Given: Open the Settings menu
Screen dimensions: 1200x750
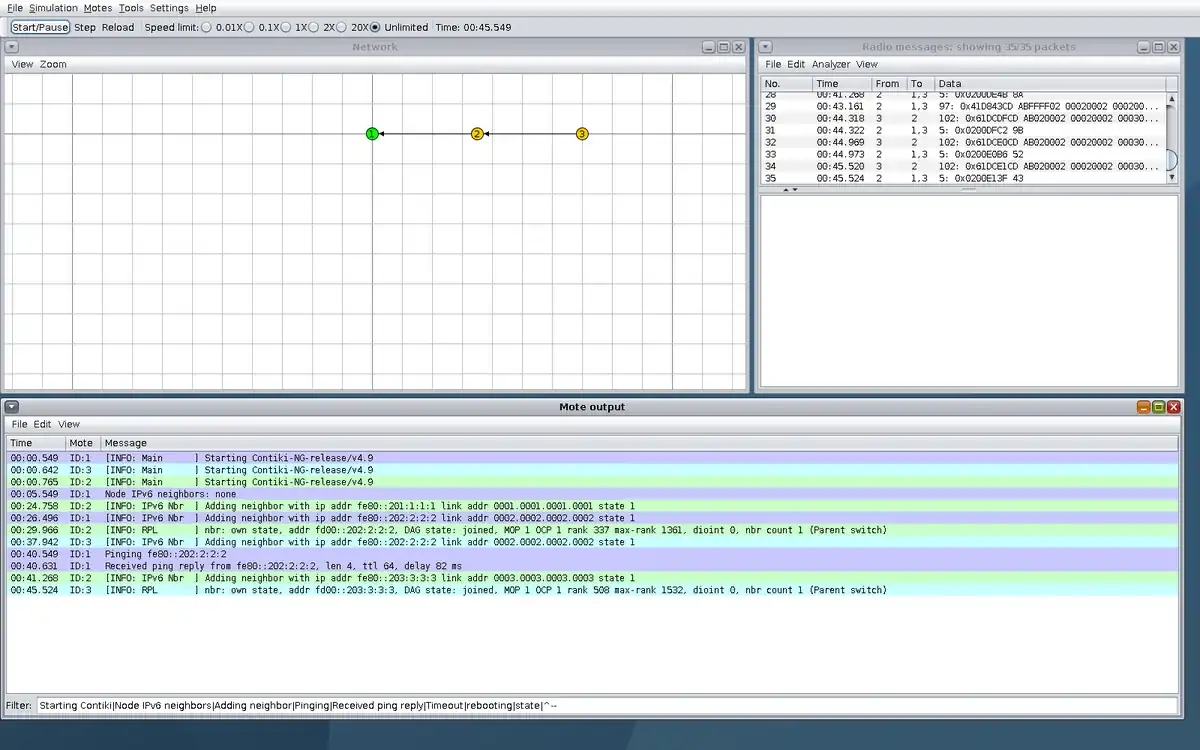Looking at the screenshot, I should [169, 8].
